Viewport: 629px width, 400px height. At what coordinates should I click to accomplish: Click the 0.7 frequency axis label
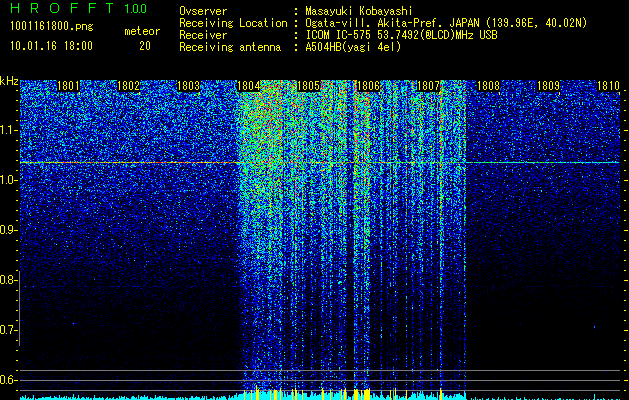click(x=9, y=330)
